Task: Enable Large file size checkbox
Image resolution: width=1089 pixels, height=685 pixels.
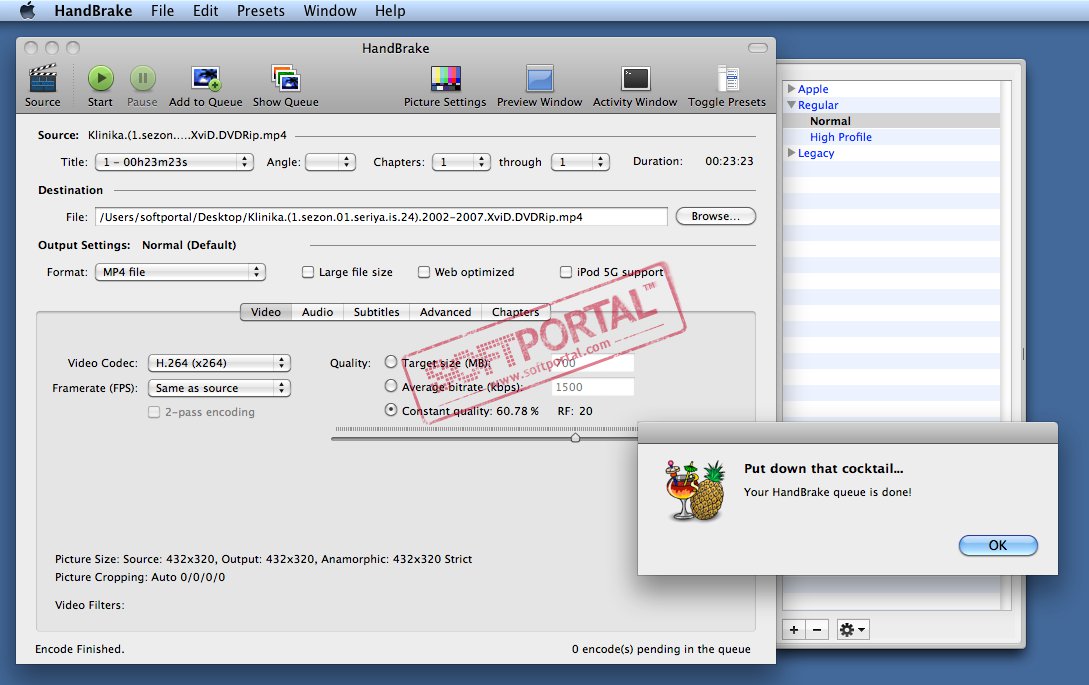Action: click(308, 272)
